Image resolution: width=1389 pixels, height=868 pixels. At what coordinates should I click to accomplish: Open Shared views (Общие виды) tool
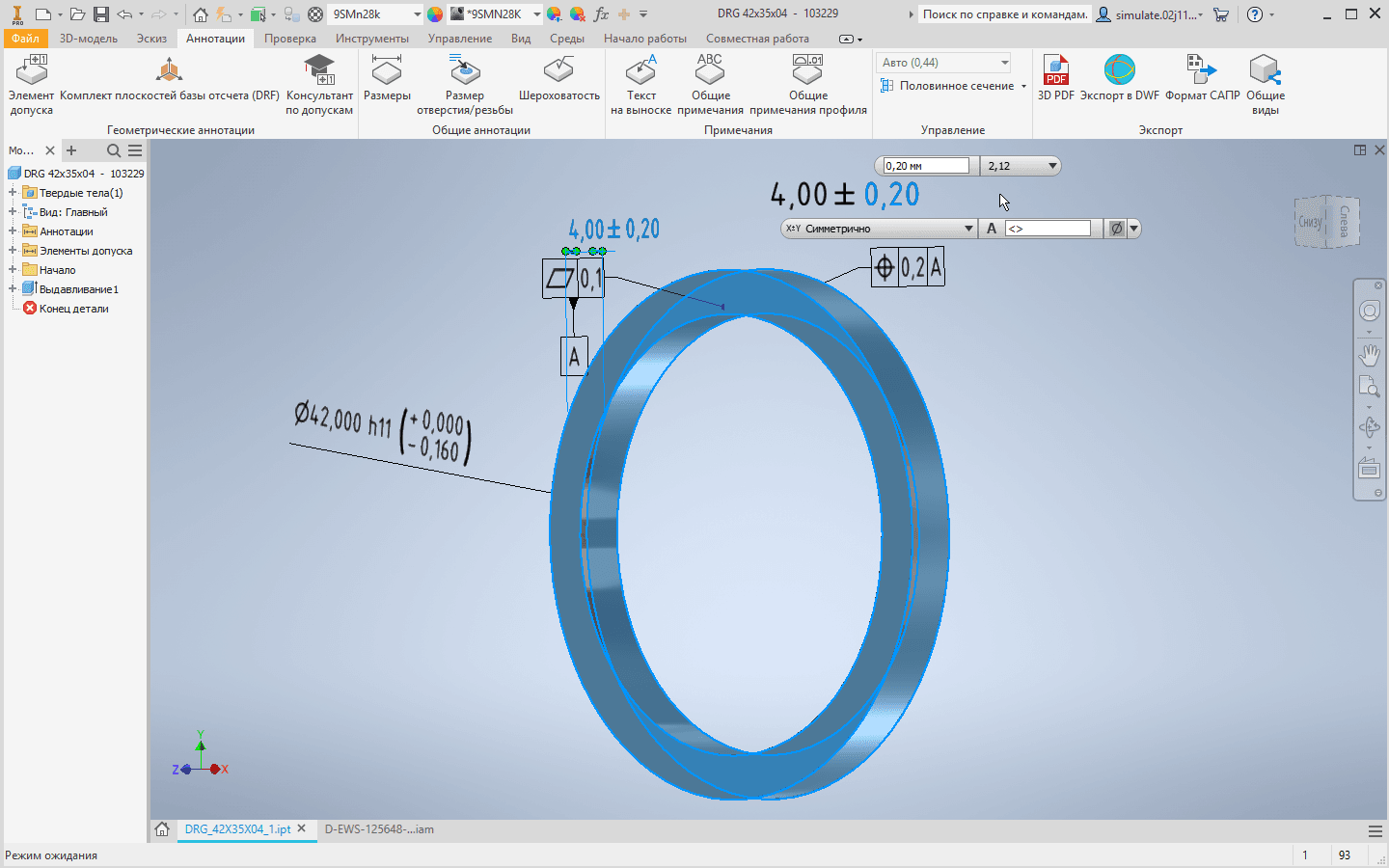[1266, 85]
